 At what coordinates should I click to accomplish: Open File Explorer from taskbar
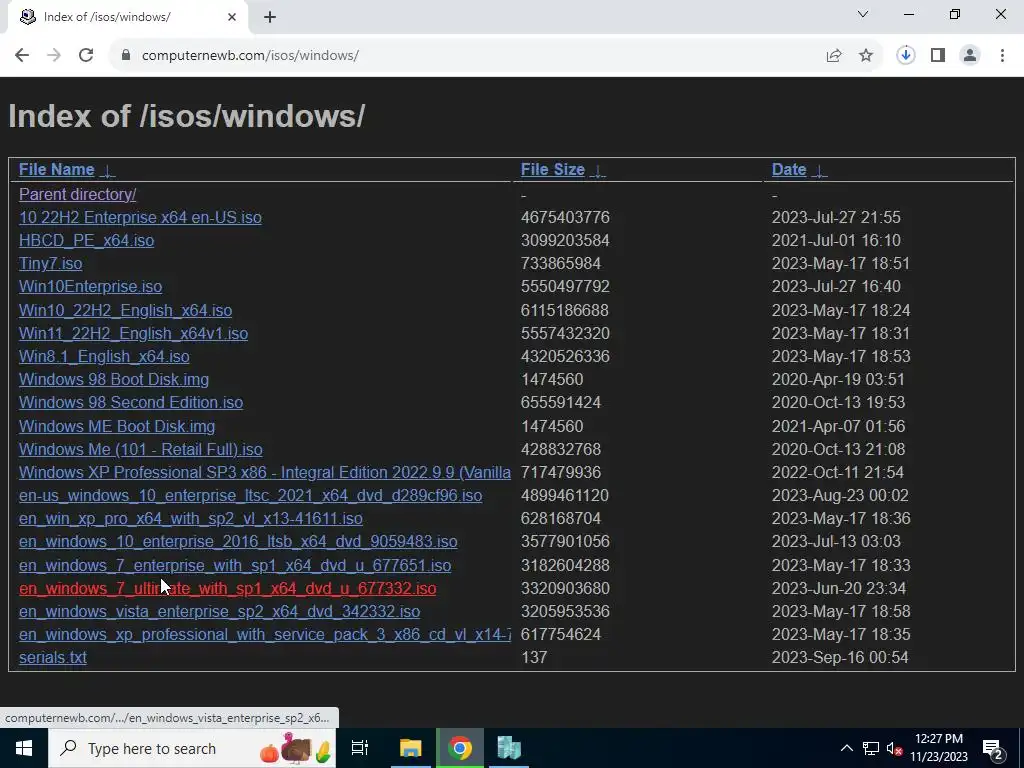(411, 748)
